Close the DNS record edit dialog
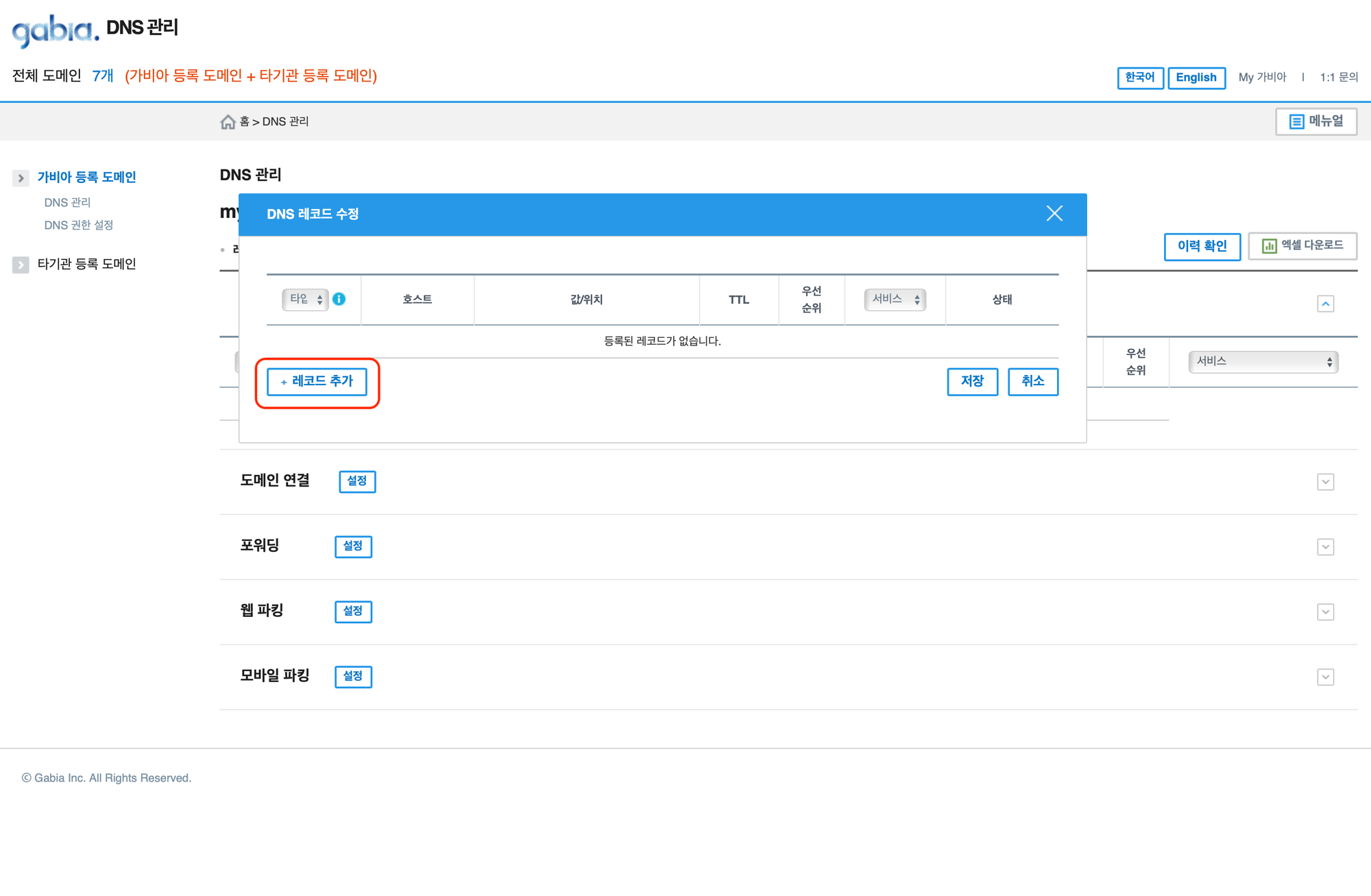The height and width of the screenshot is (896, 1371). [1054, 214]
